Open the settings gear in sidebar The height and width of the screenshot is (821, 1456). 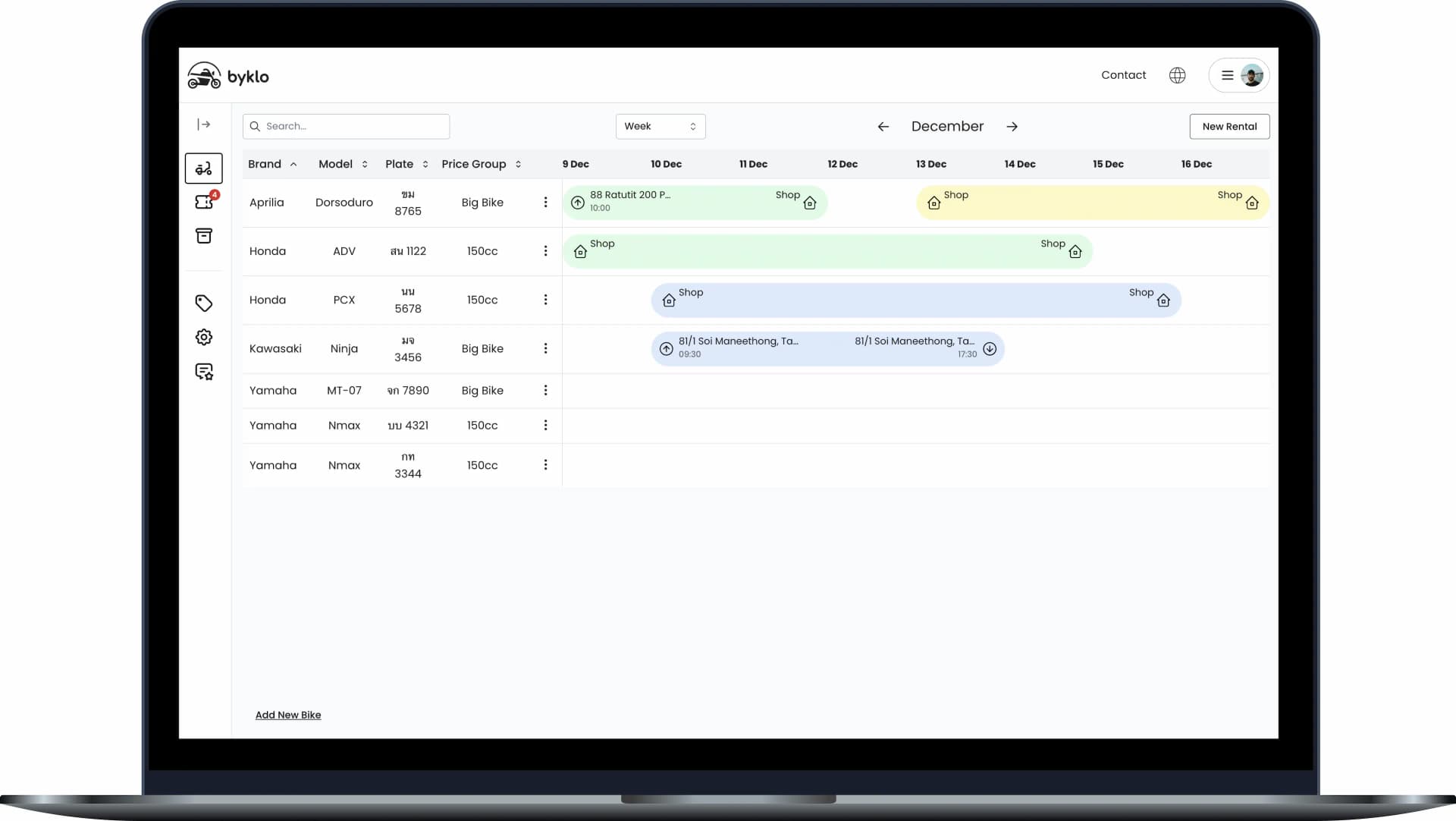(203, 337)
